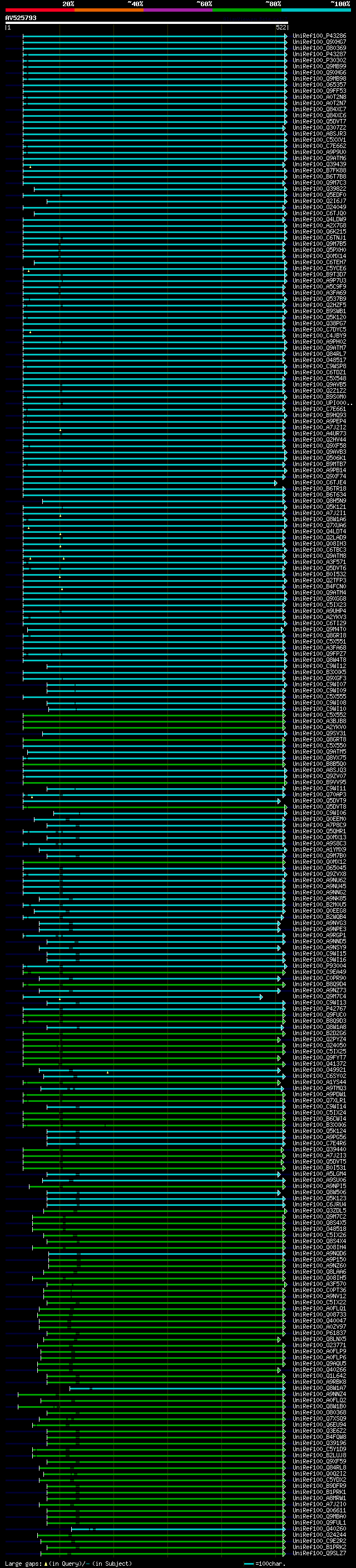Click the cyan ~100% identity legend bar
This screenshot has height=1568, width=356.
[316, 10]
